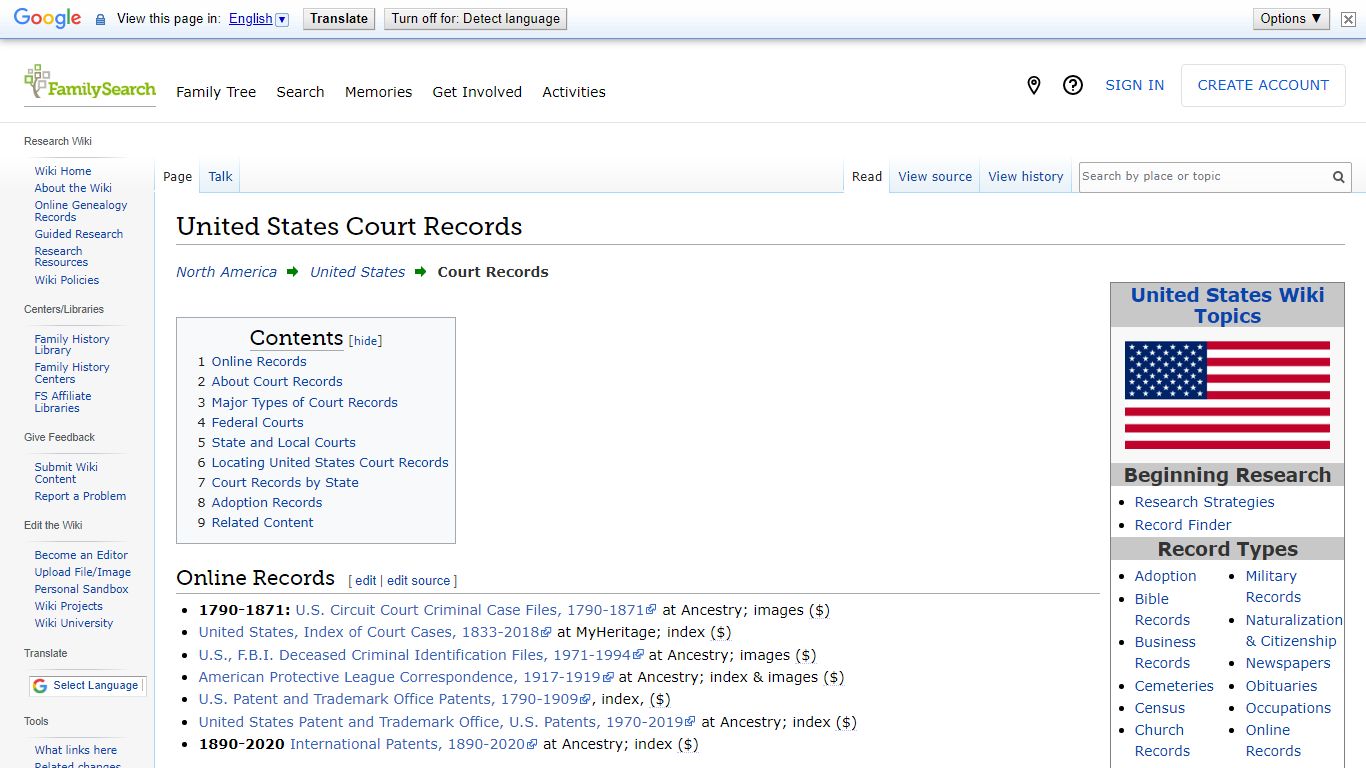Screen dimensions: 1366x768
Task: Open United States, Index of Court Cases link
Action: tap(375, 632)
